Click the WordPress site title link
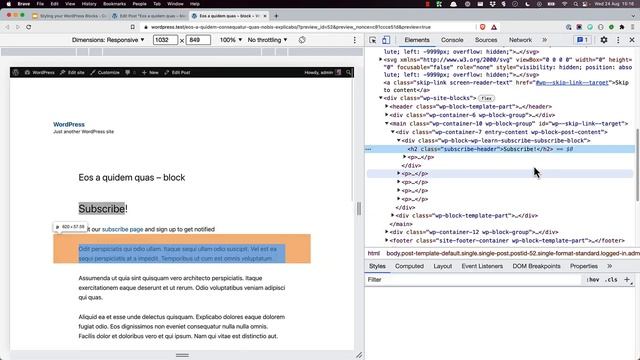Screen dimensions: 640x360 69,124
